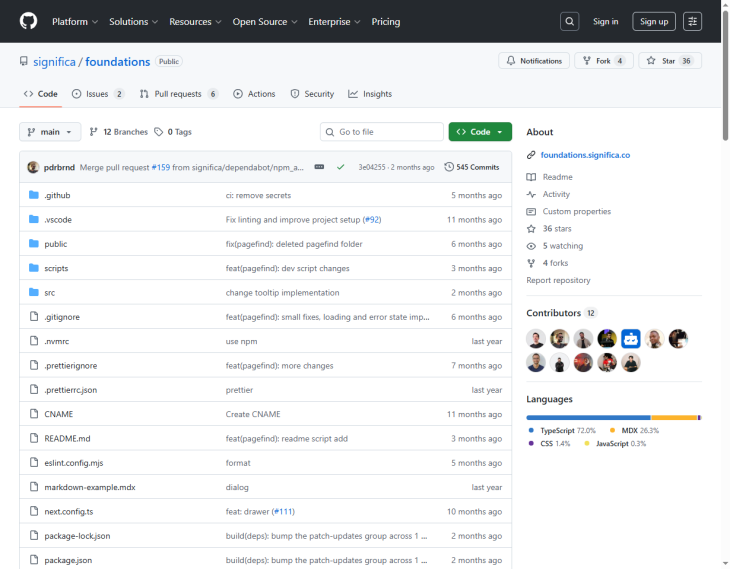Expand the green Code dropdown button
This screenshot has width=730, height=569.
(x=480, y=132)
